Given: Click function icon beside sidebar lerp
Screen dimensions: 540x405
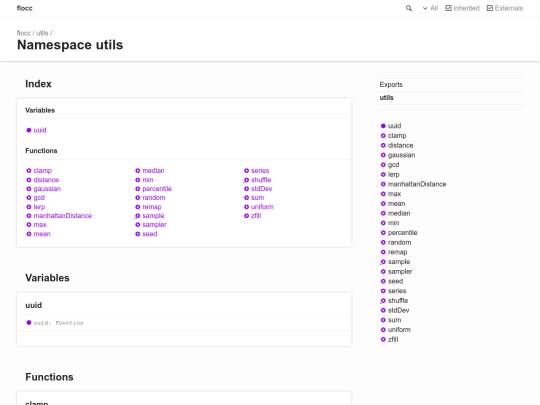Looking at the screenshot, I should (383, 175).
